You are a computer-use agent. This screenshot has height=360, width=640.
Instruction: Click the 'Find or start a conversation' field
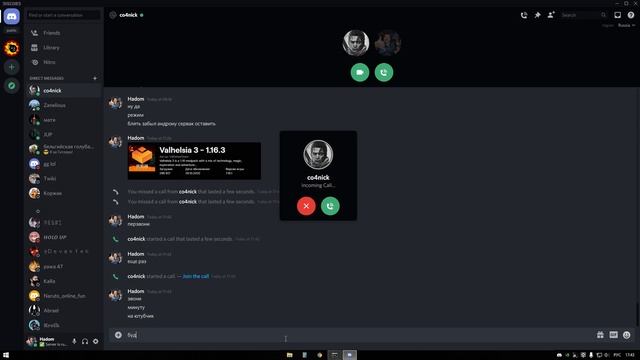click(x=63, y=15)
